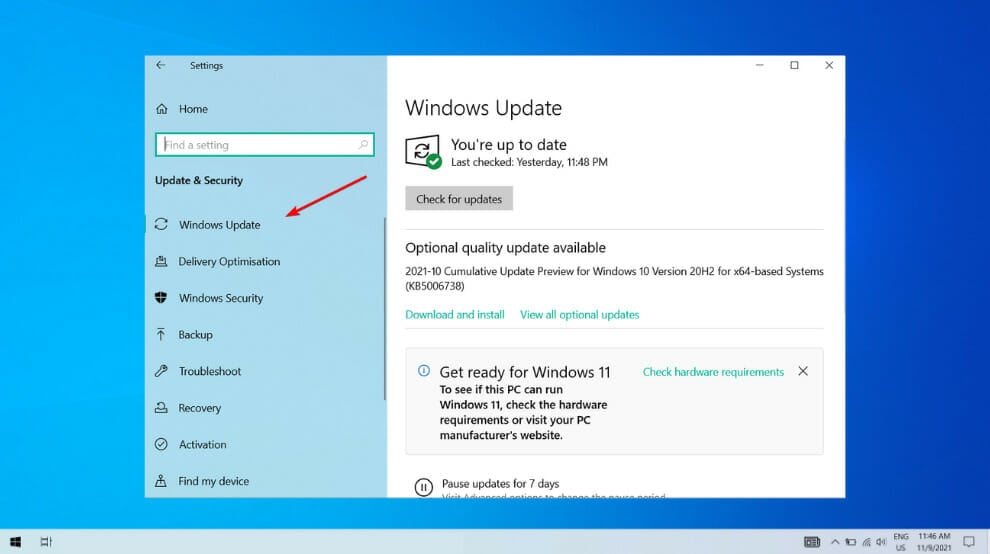Open the Recovery section

click(x=200, y=408)
